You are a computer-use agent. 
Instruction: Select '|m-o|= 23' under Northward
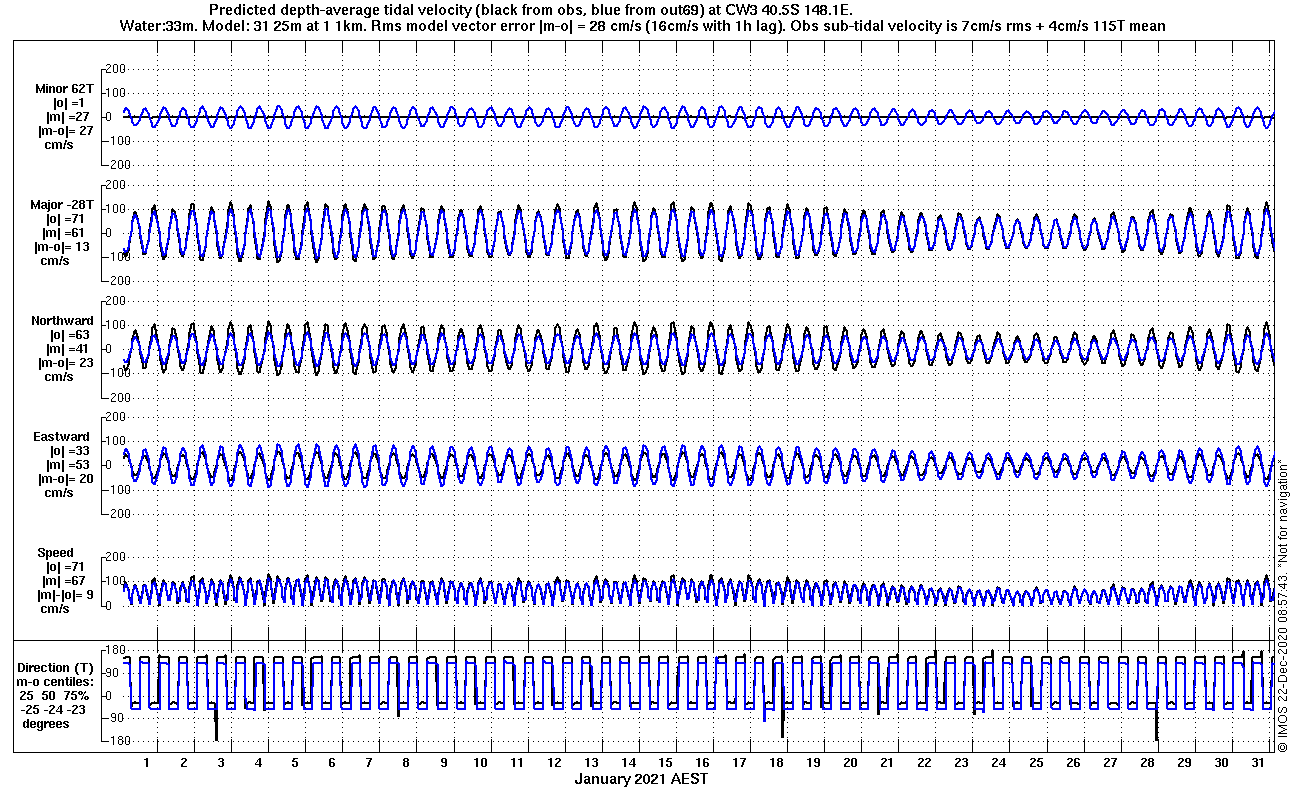(65, 363)
